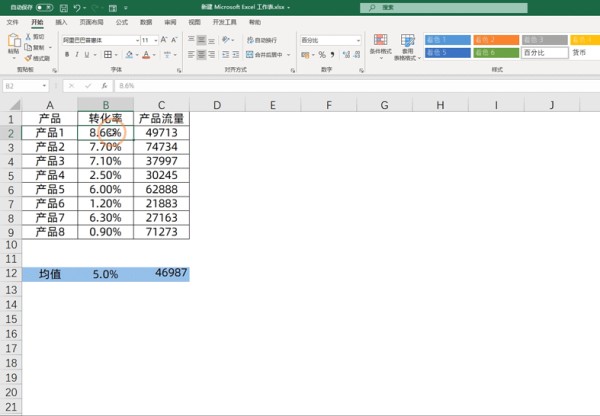Open the Insert ribbon tab
This screenshot has width=600, height=416.
tap(61, 22)
